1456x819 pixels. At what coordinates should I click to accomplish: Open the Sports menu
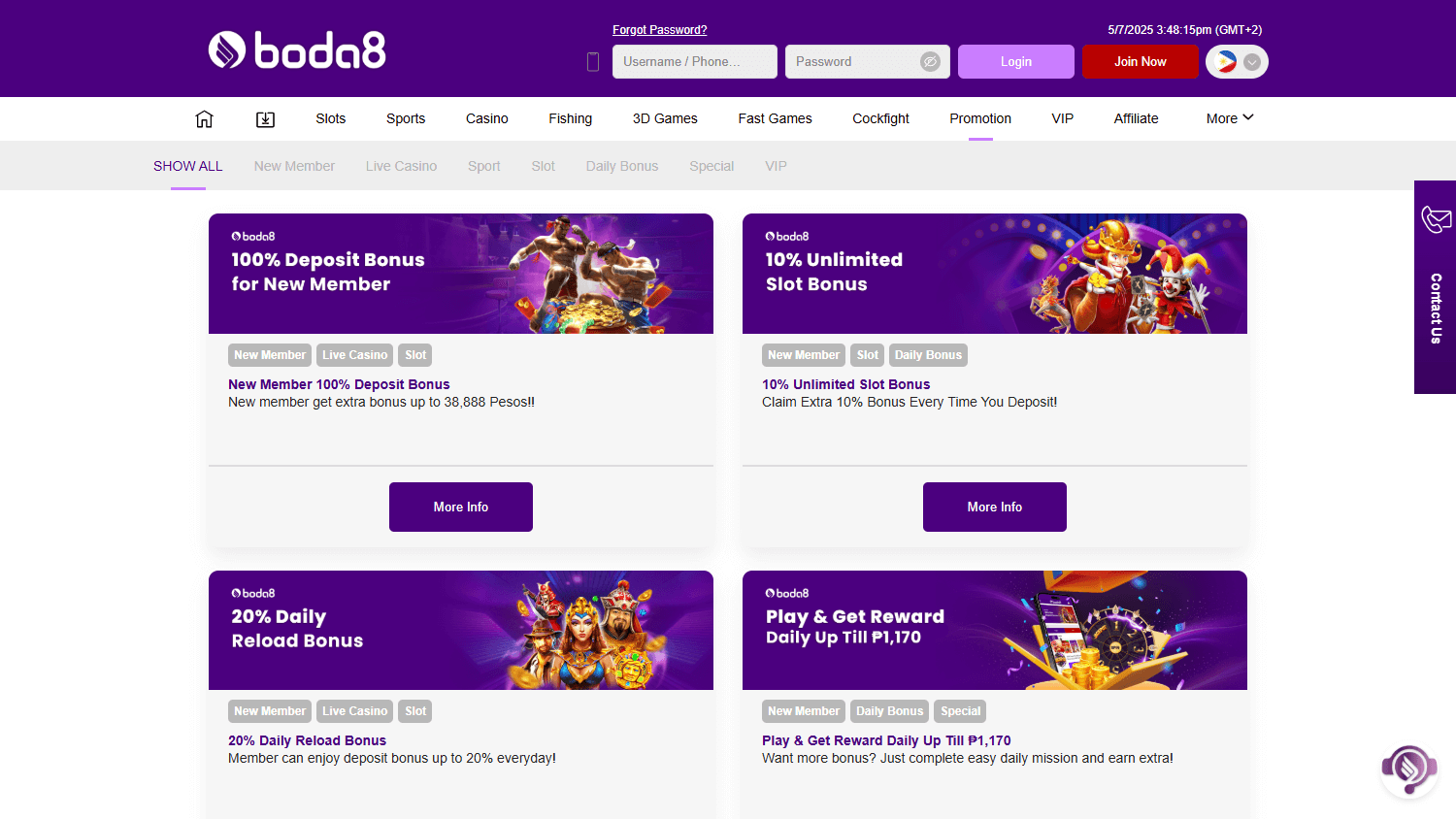[406, 118]
